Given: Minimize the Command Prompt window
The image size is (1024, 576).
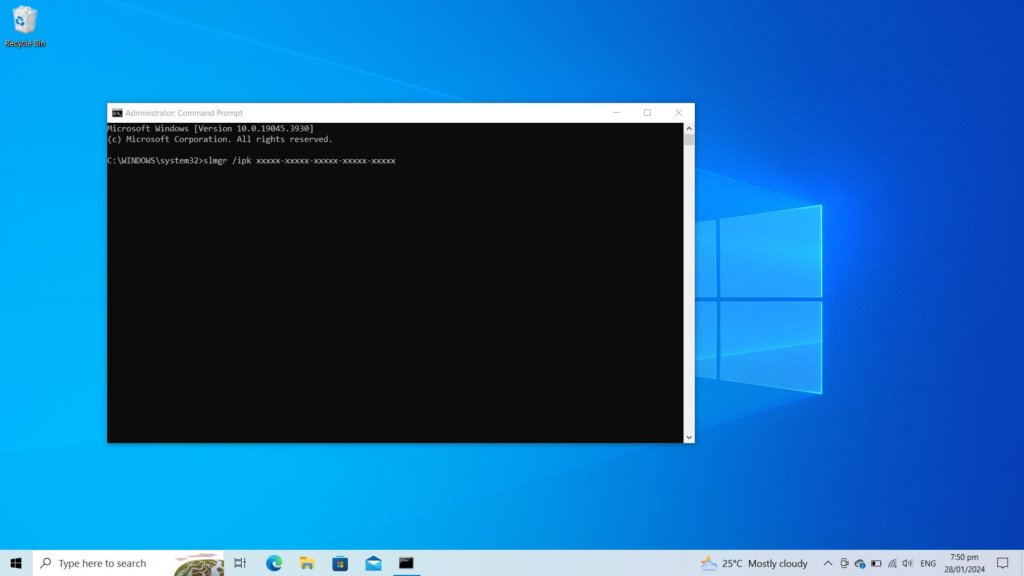Looking at the screenshot, I should tap(616, 112).
